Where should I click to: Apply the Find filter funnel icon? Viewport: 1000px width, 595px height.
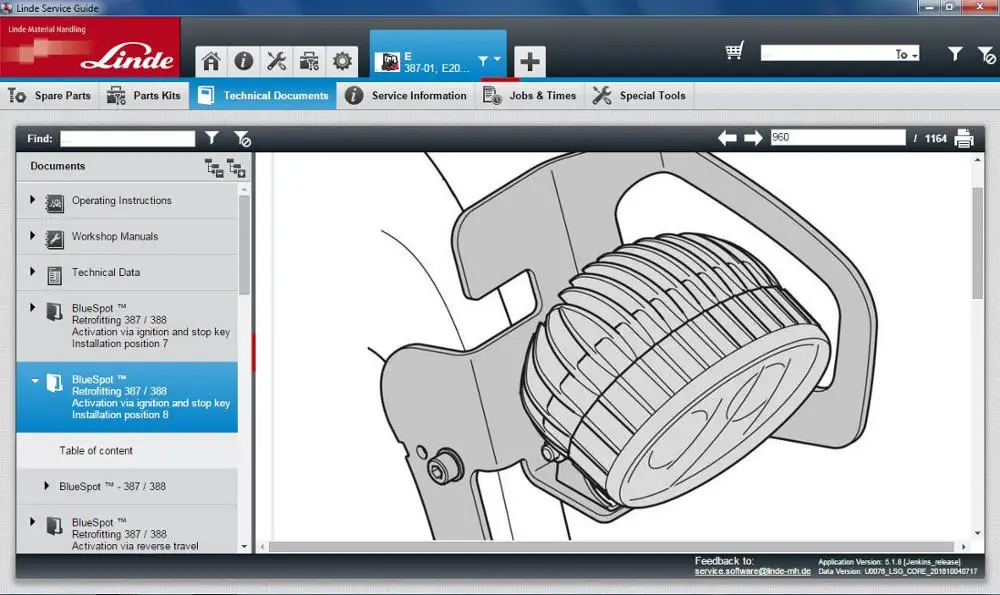tap(212, 139)
